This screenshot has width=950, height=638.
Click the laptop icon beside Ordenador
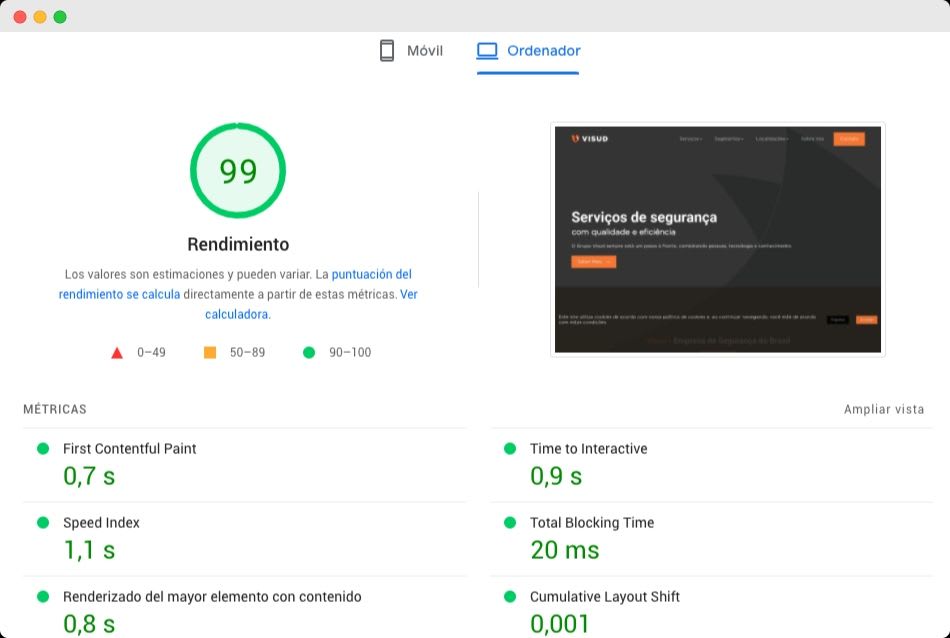click(x=487, y=51)
